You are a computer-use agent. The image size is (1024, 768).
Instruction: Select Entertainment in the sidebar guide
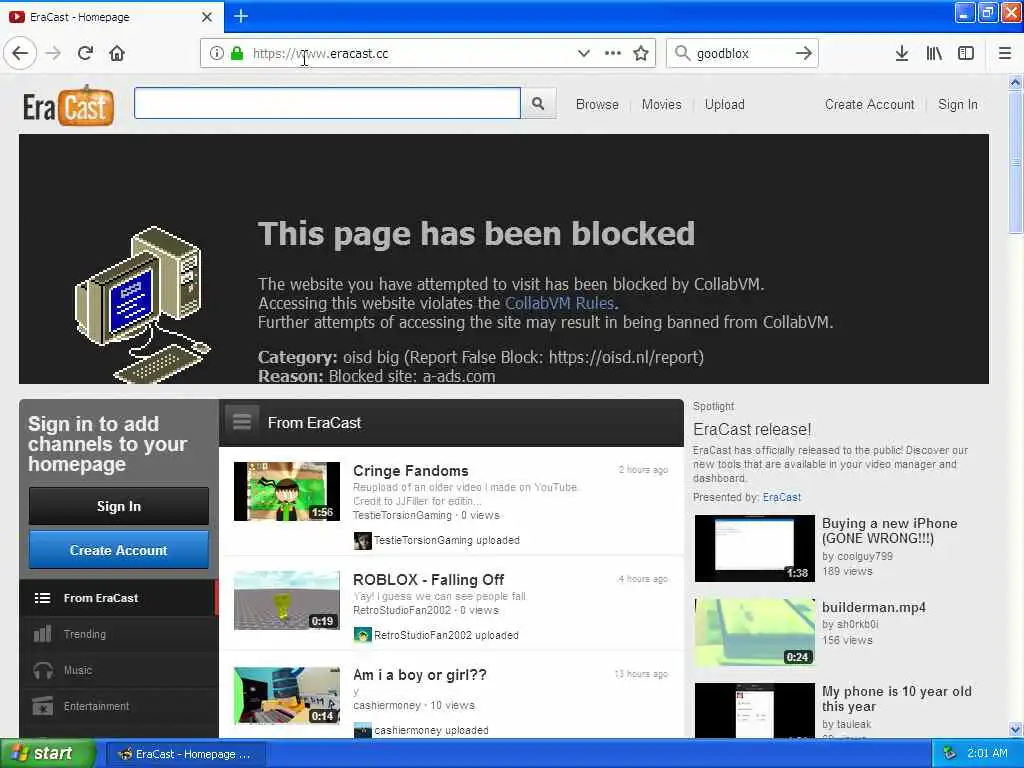tap(118, 706)
